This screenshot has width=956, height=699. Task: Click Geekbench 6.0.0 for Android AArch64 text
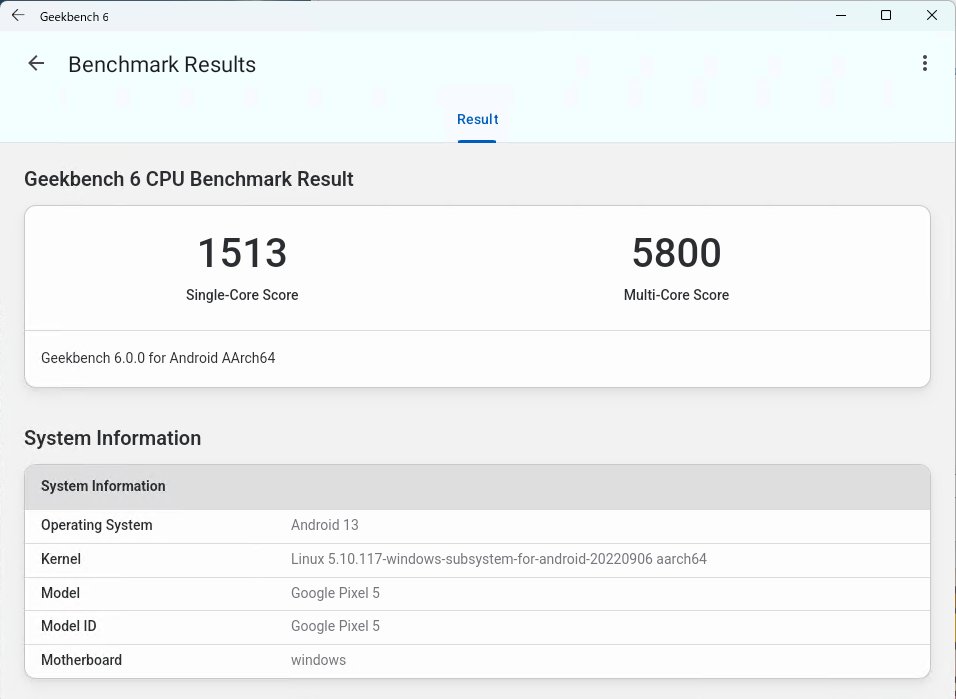[x=158, y=358]
